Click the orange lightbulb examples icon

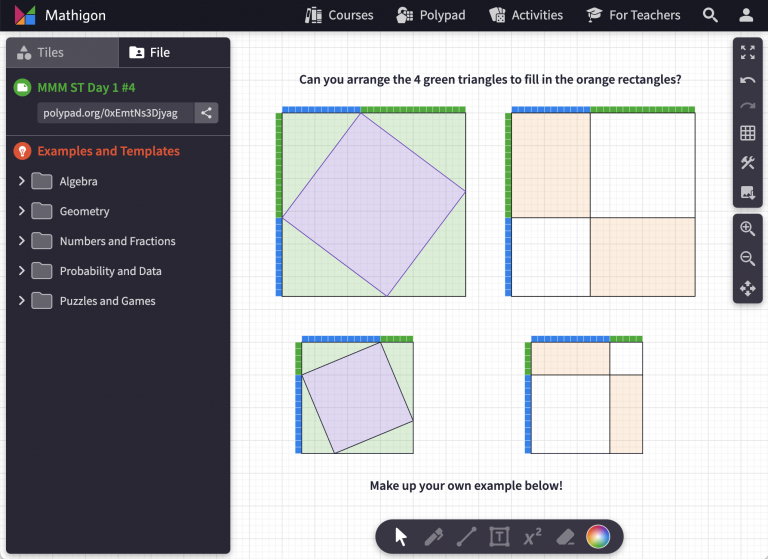(x=22, y=151)
